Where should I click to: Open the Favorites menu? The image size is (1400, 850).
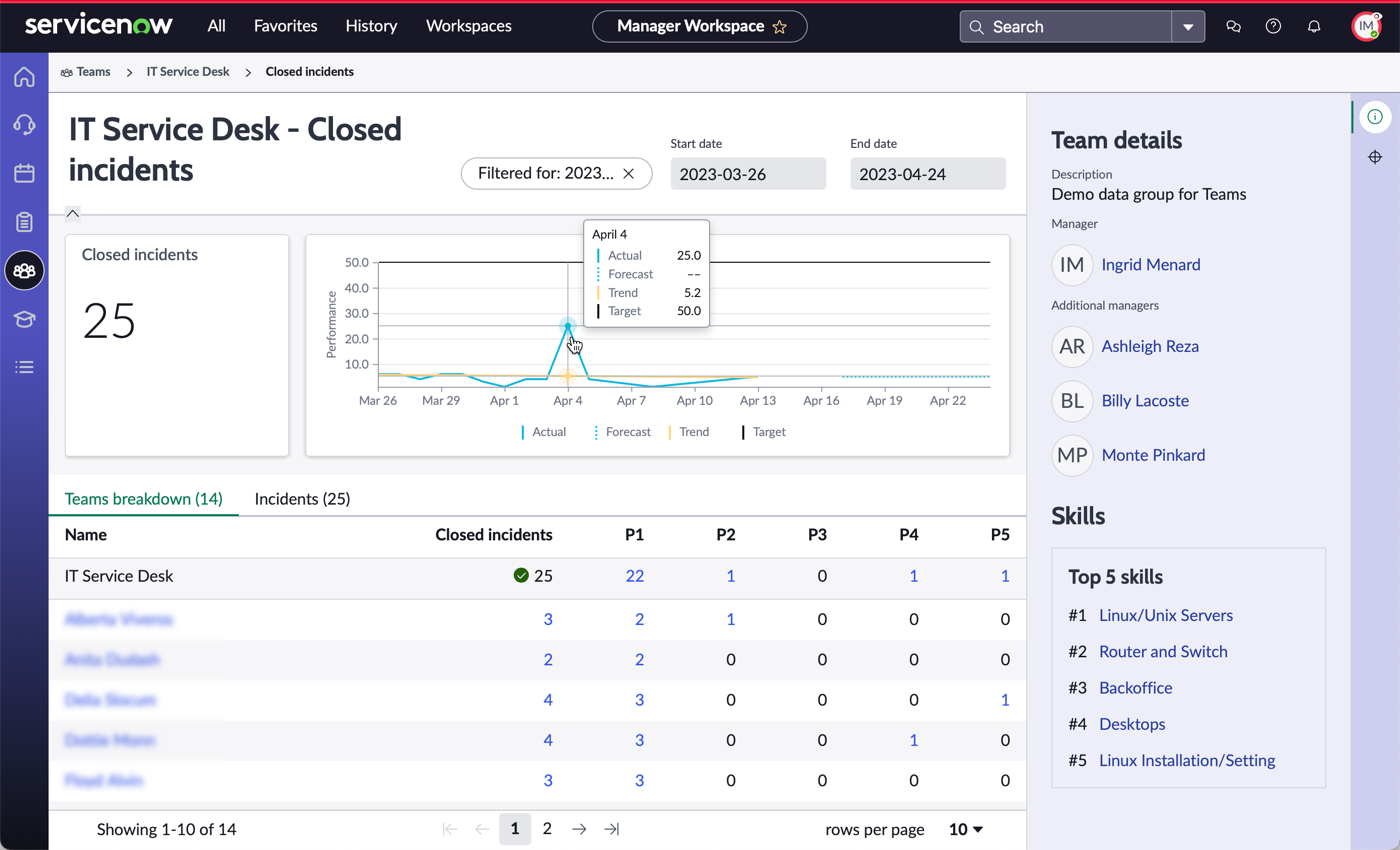(x=286, y=26)
